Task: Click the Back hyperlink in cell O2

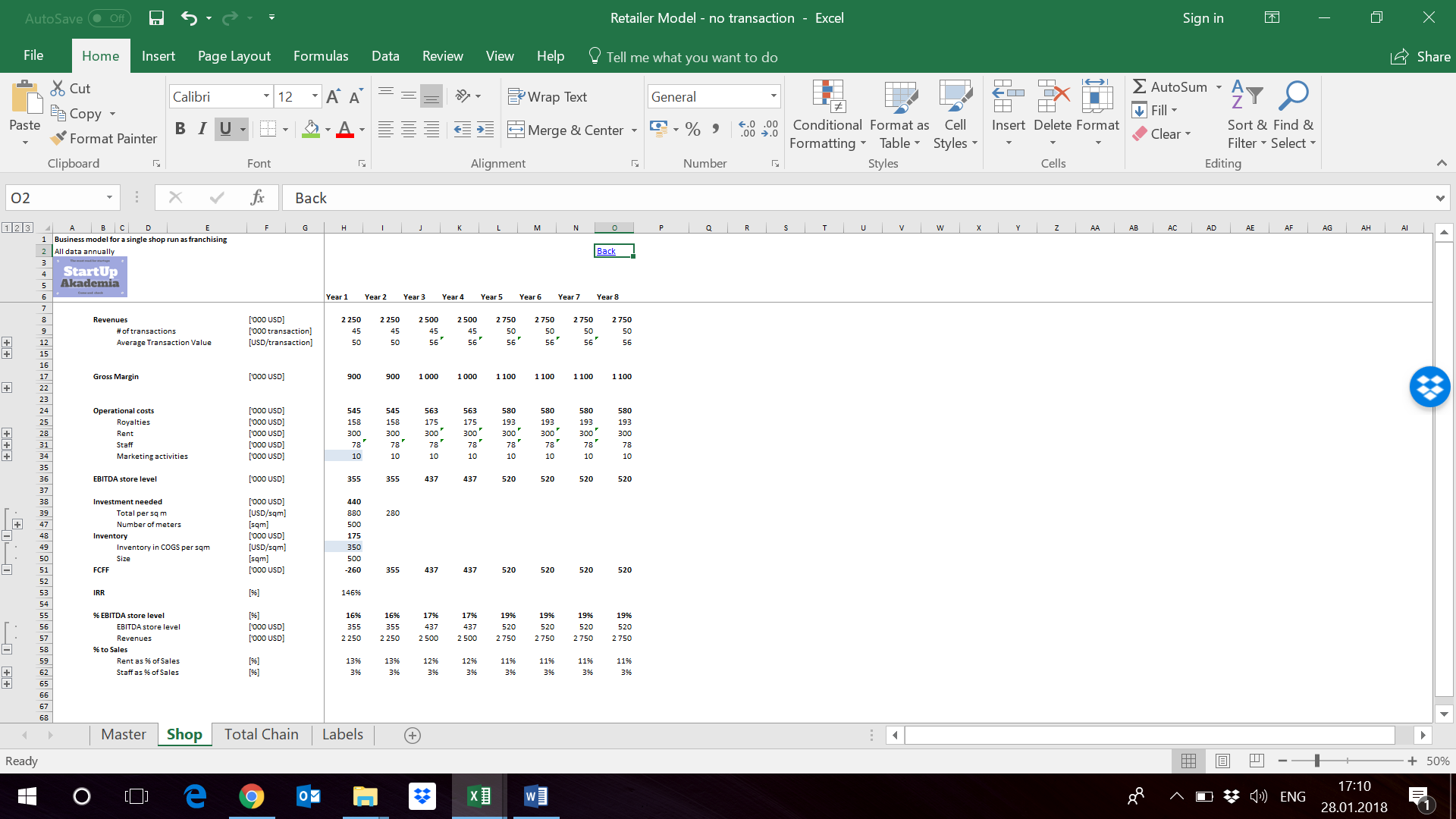Action: tap(607, 250)
